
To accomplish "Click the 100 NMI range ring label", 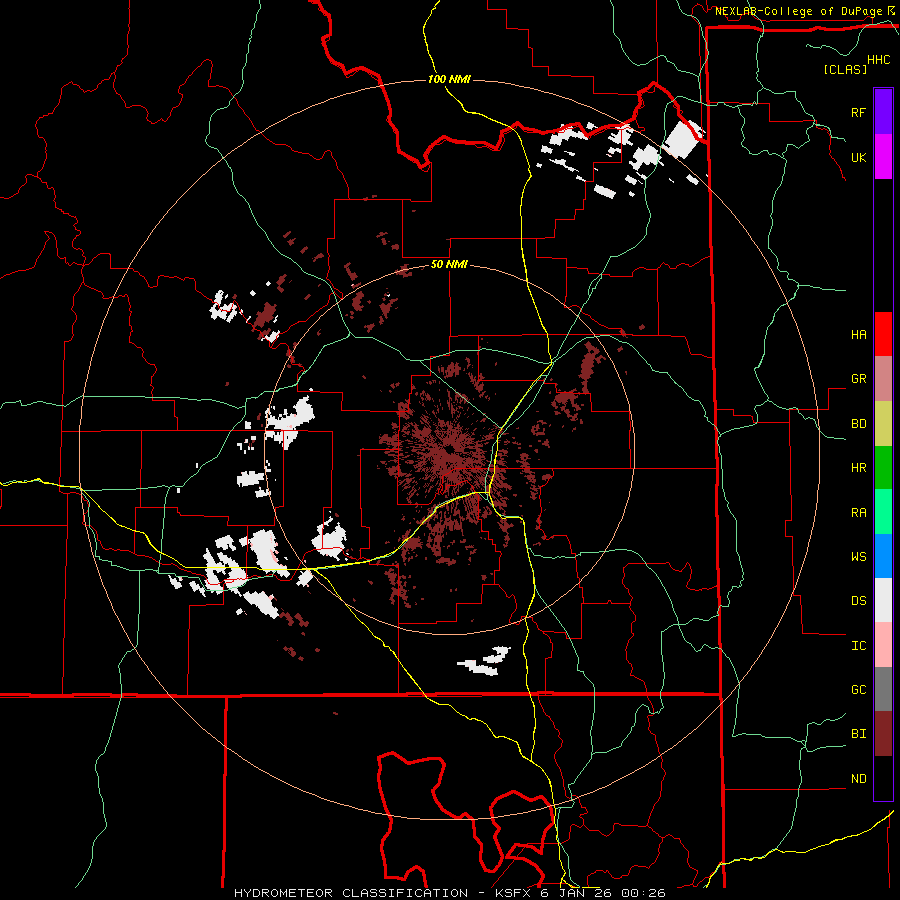I will pyautogui.click(x=449, y=79).
